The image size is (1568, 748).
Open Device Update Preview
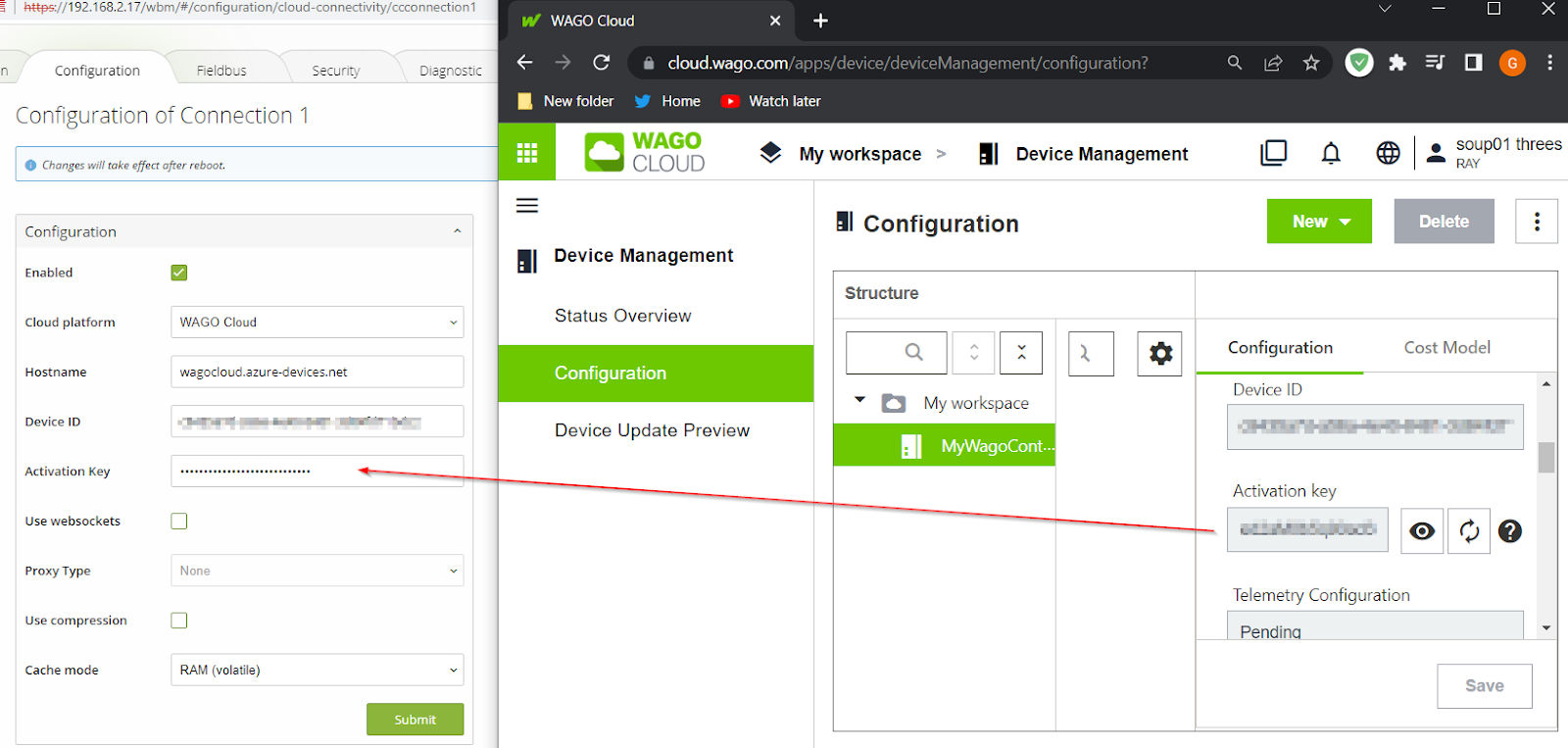652,430
